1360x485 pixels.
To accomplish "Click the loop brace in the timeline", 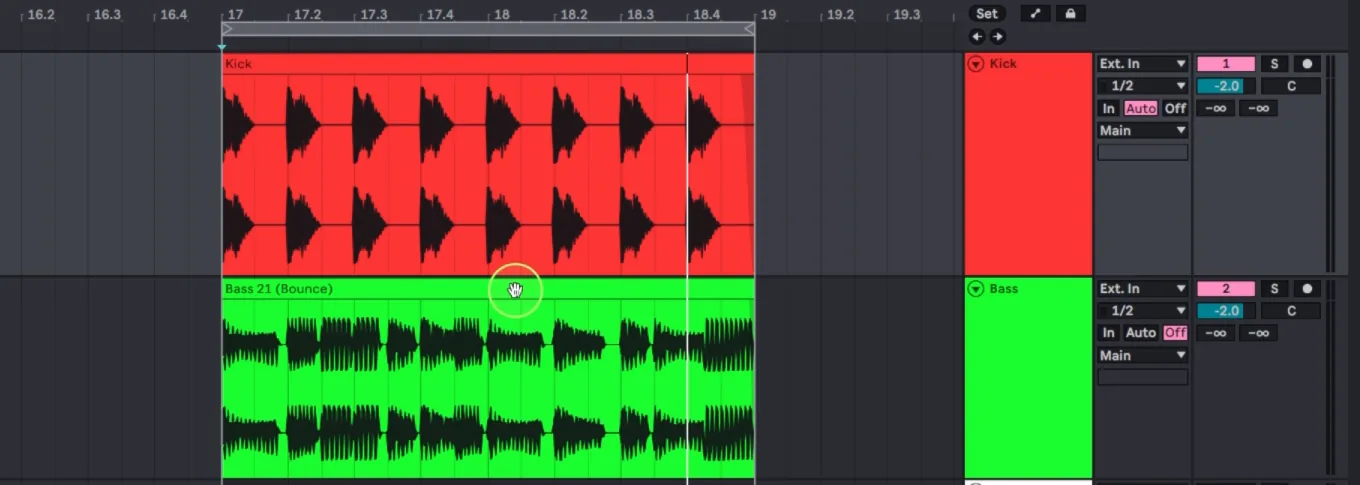I will [488, 29].
